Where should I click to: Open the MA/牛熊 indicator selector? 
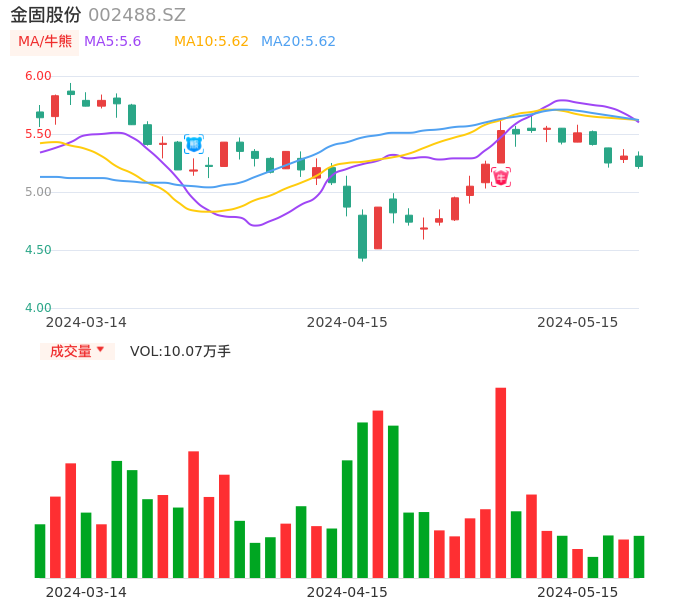(44, 42)
